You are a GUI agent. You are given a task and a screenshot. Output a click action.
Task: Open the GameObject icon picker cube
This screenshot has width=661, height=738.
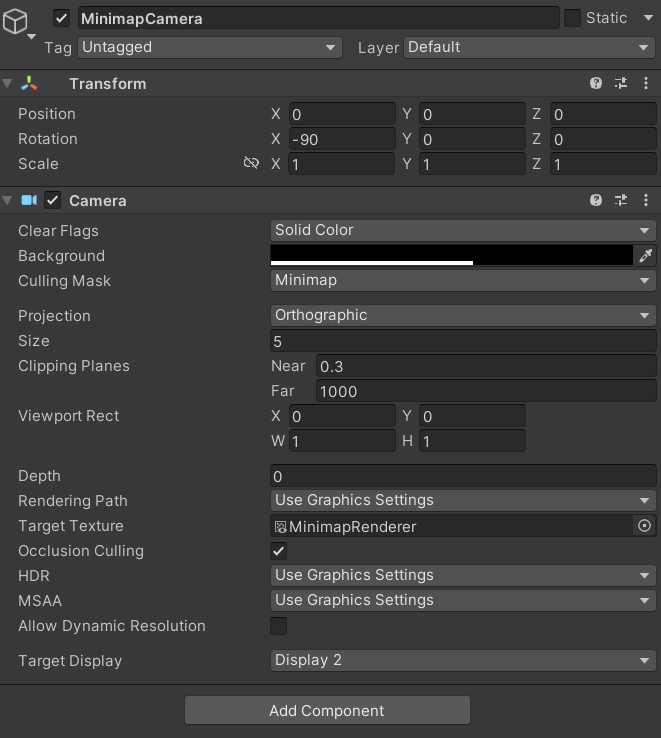coord(15,21)
